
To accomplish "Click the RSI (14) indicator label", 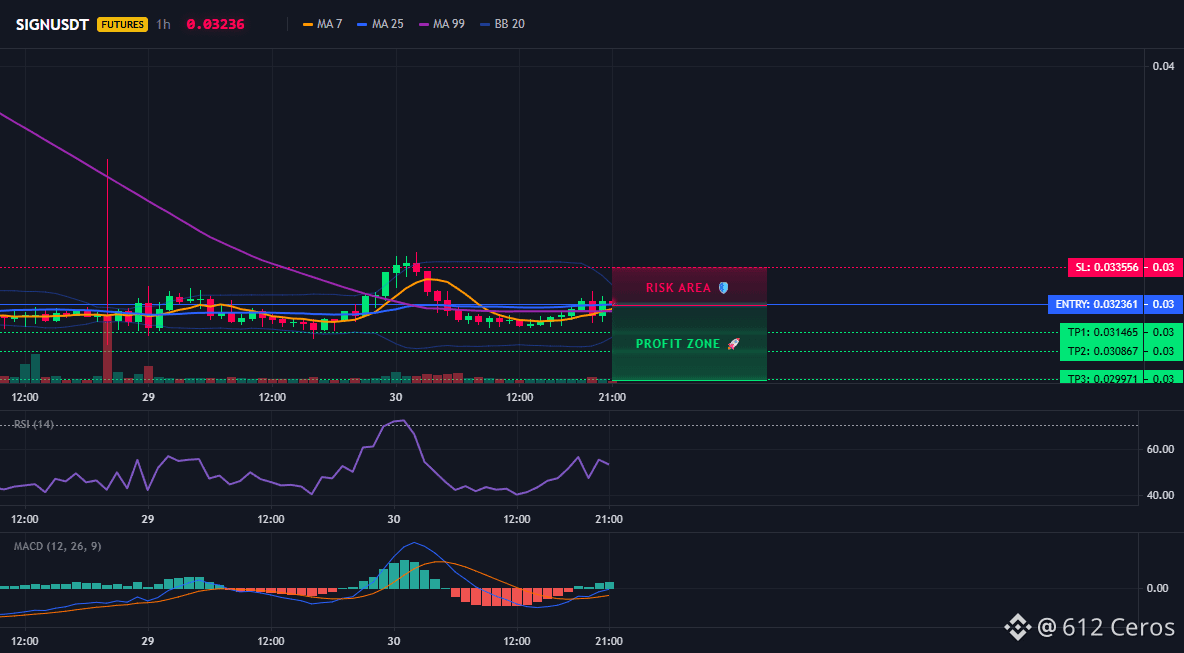I will 34,424.
